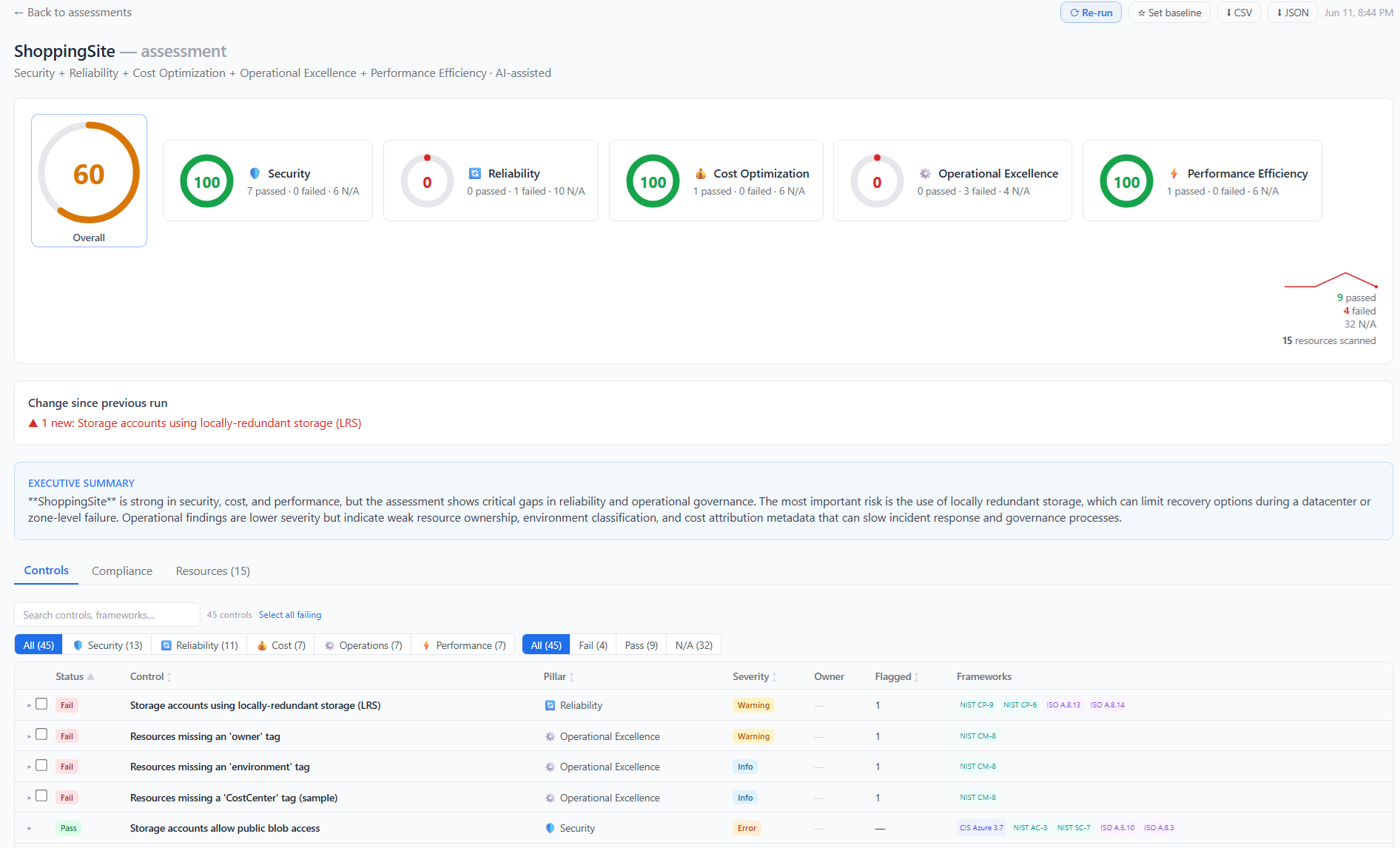Screen dimensions: 1400x848
Task: Click the pass/fail trend sparkline chart
Action: pos(1330,280)
